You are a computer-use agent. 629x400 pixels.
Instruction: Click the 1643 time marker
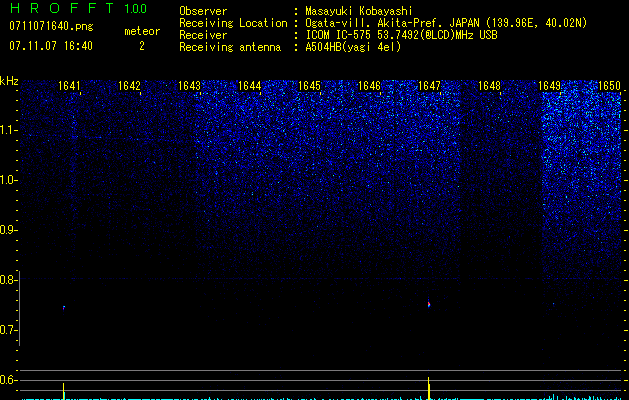pos(189,86)
